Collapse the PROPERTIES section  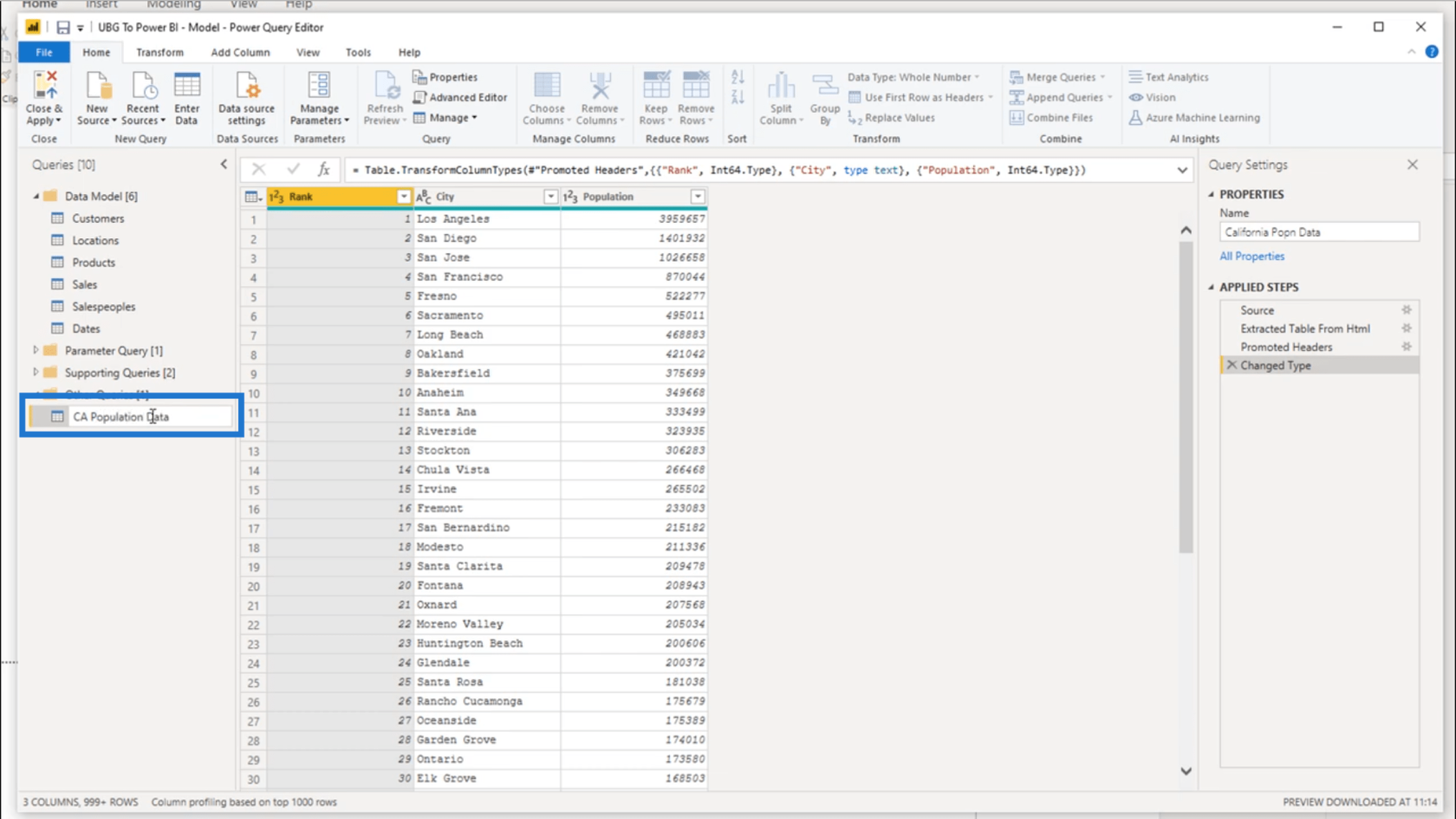coord(1212,194)
